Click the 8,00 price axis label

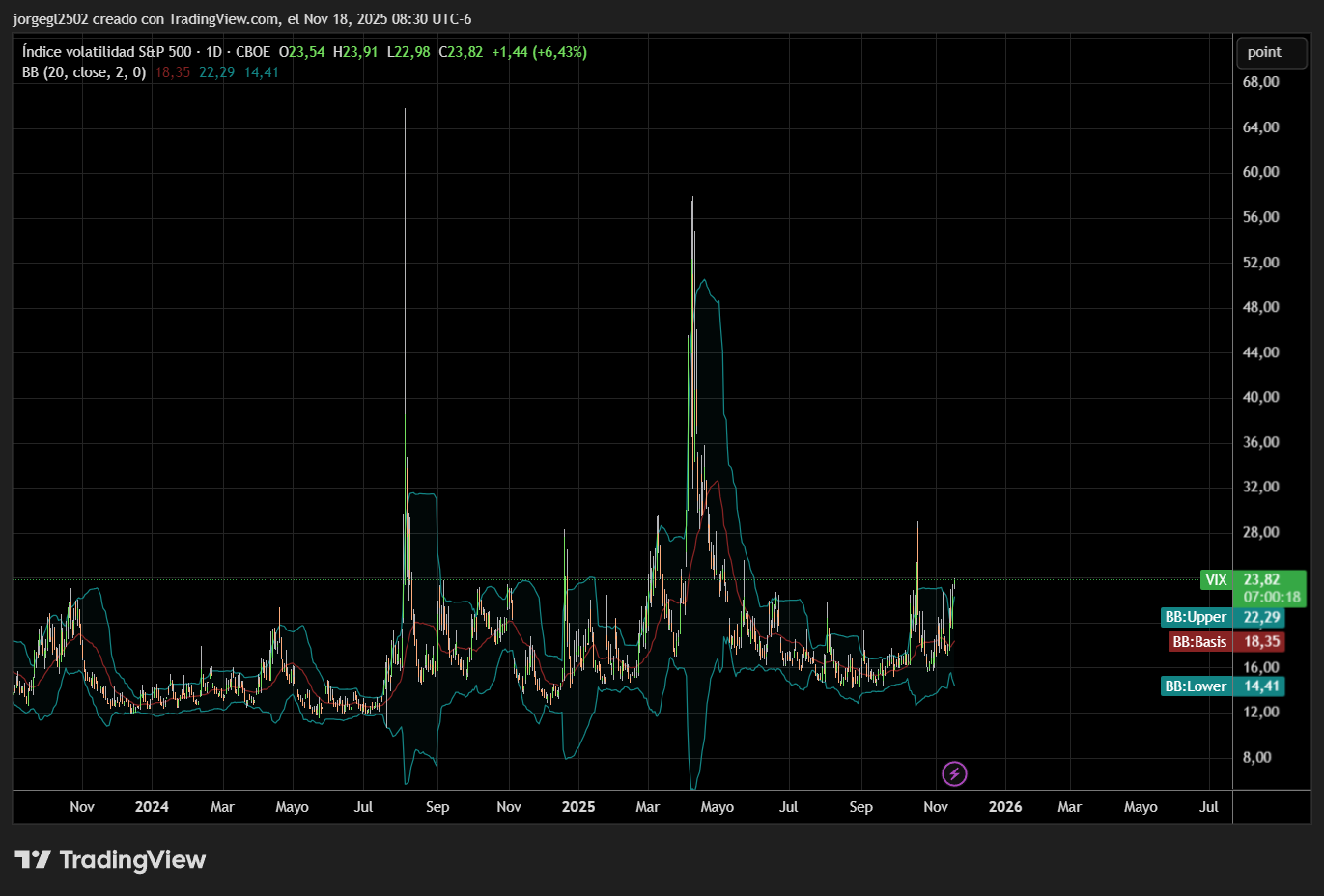click(1256, 757)
